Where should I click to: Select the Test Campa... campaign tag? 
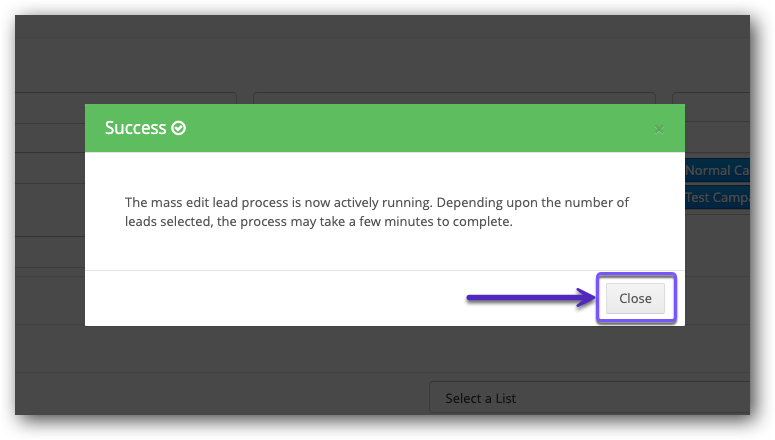coord(716,197)
